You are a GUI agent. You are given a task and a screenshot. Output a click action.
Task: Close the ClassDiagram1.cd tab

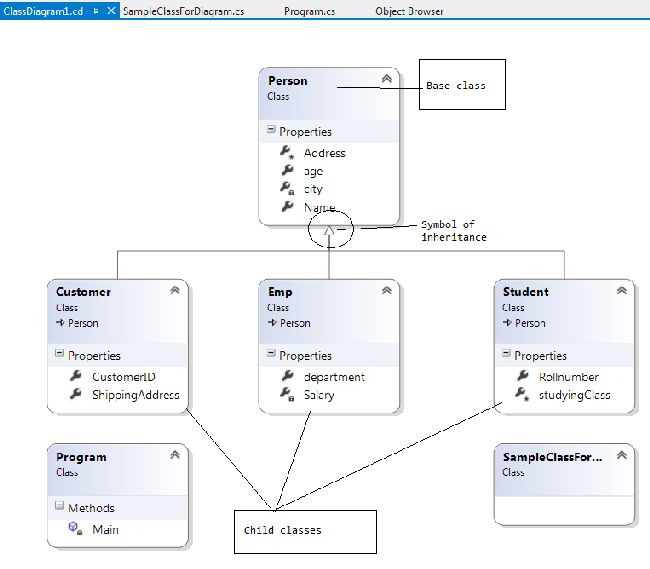[111, 11]
